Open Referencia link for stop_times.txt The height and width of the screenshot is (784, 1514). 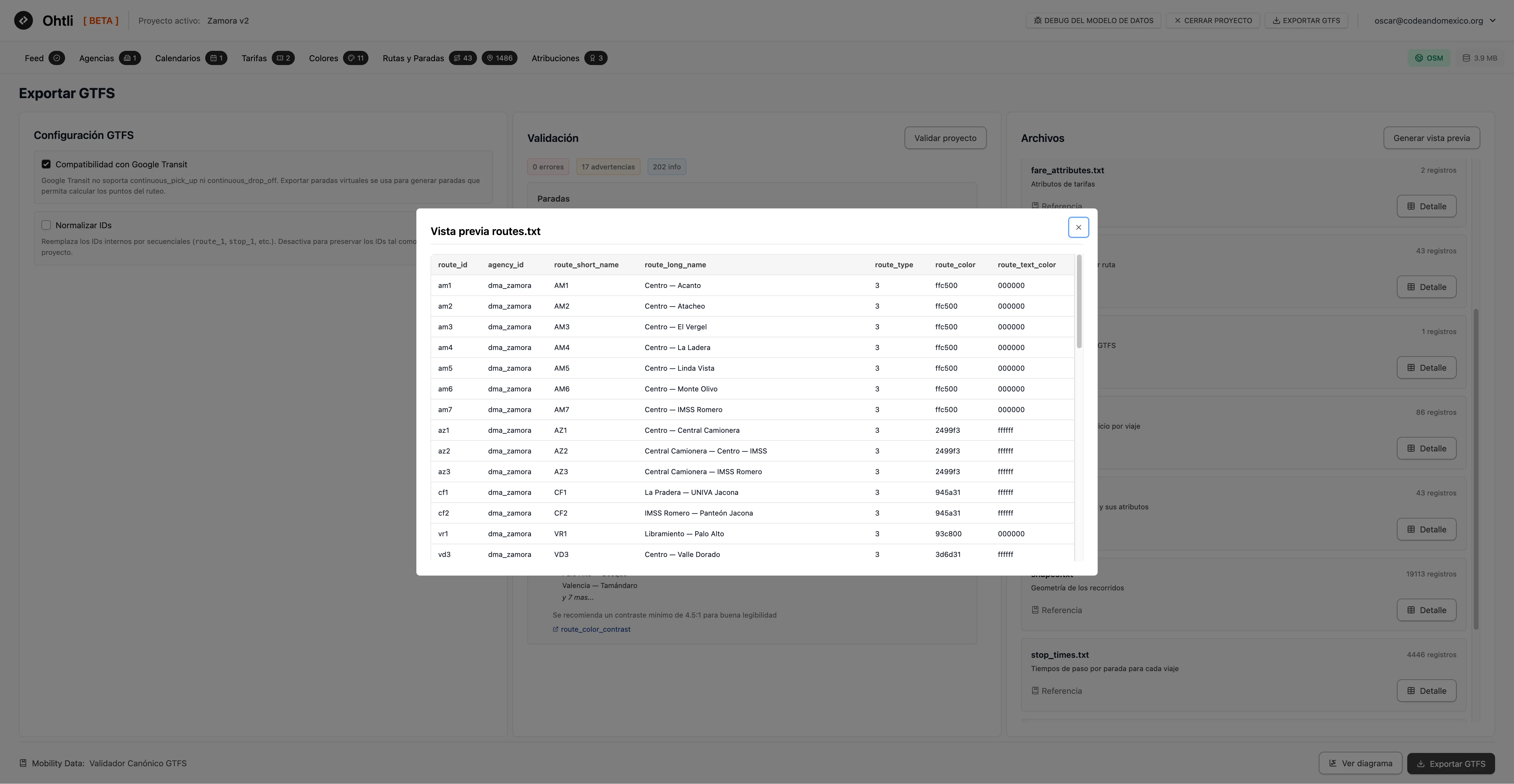point(1056,691)
